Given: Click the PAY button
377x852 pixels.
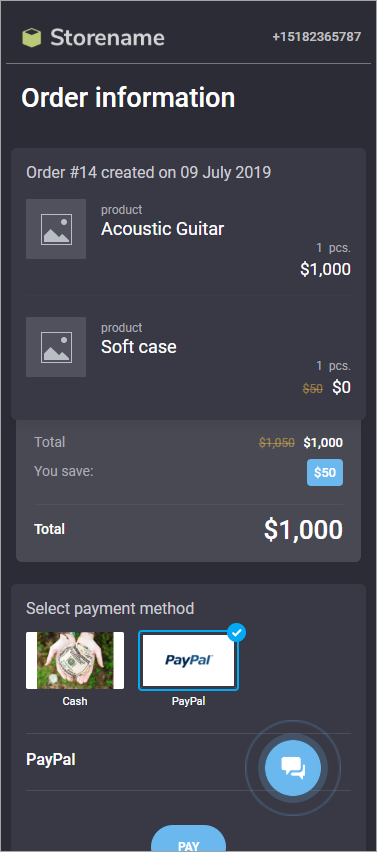Looking at the screenshot, I should click(x=188, y=838).
